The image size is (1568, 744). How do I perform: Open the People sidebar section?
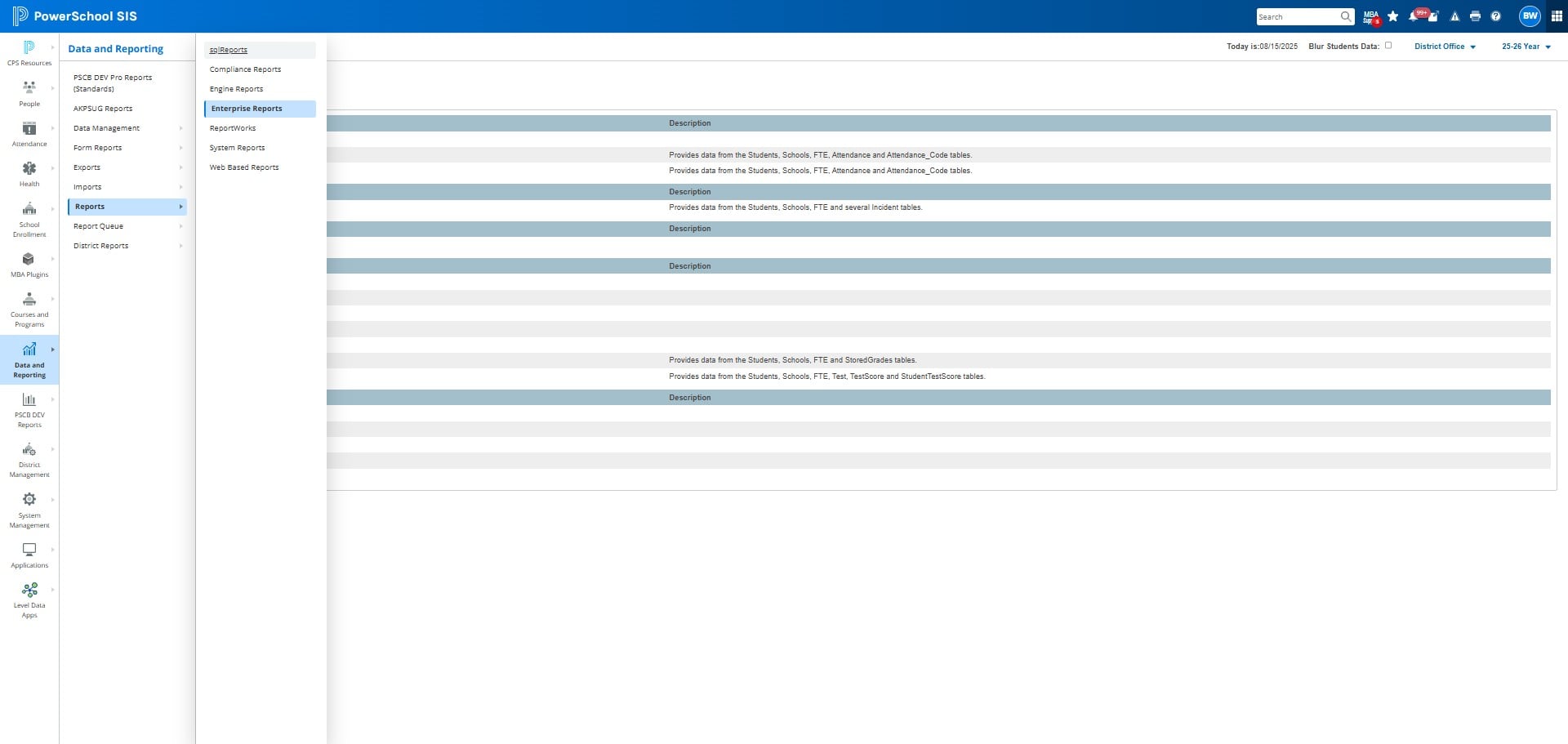pos(29,94)
